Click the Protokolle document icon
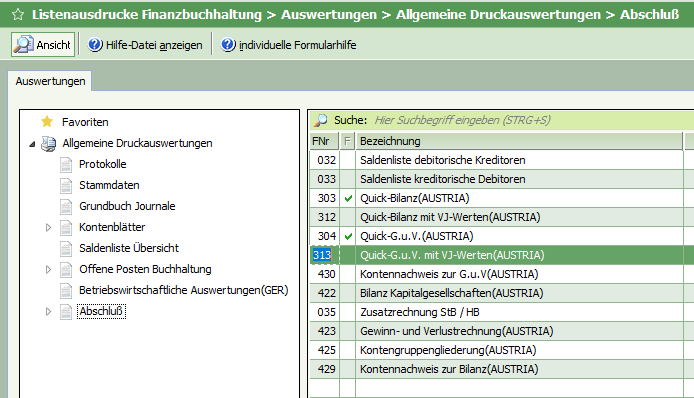 (66, 164)
